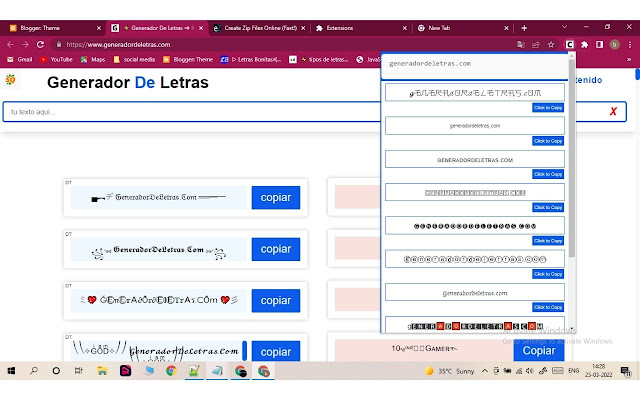Open File Explorer from the taskbar
Image resolution: width=640 pixels, height=400 pixels.
[102, 371]
